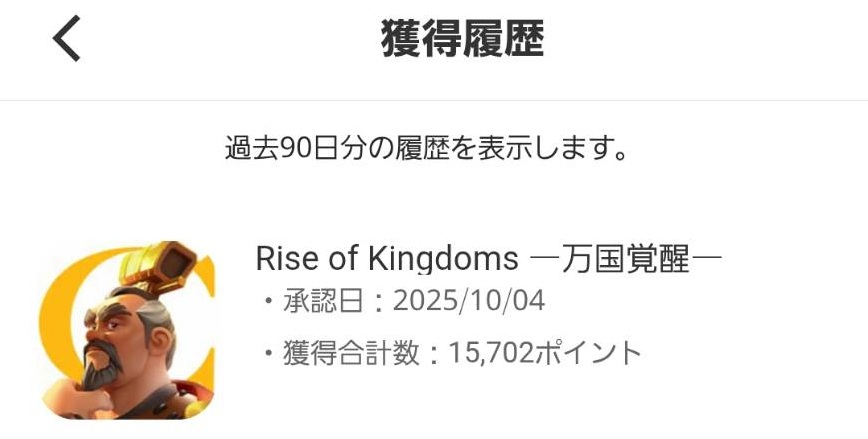The height and width of the screenshot is (439, 868).
Task: Tap the bullet before 承認日
Action: (x=267, y=301)
